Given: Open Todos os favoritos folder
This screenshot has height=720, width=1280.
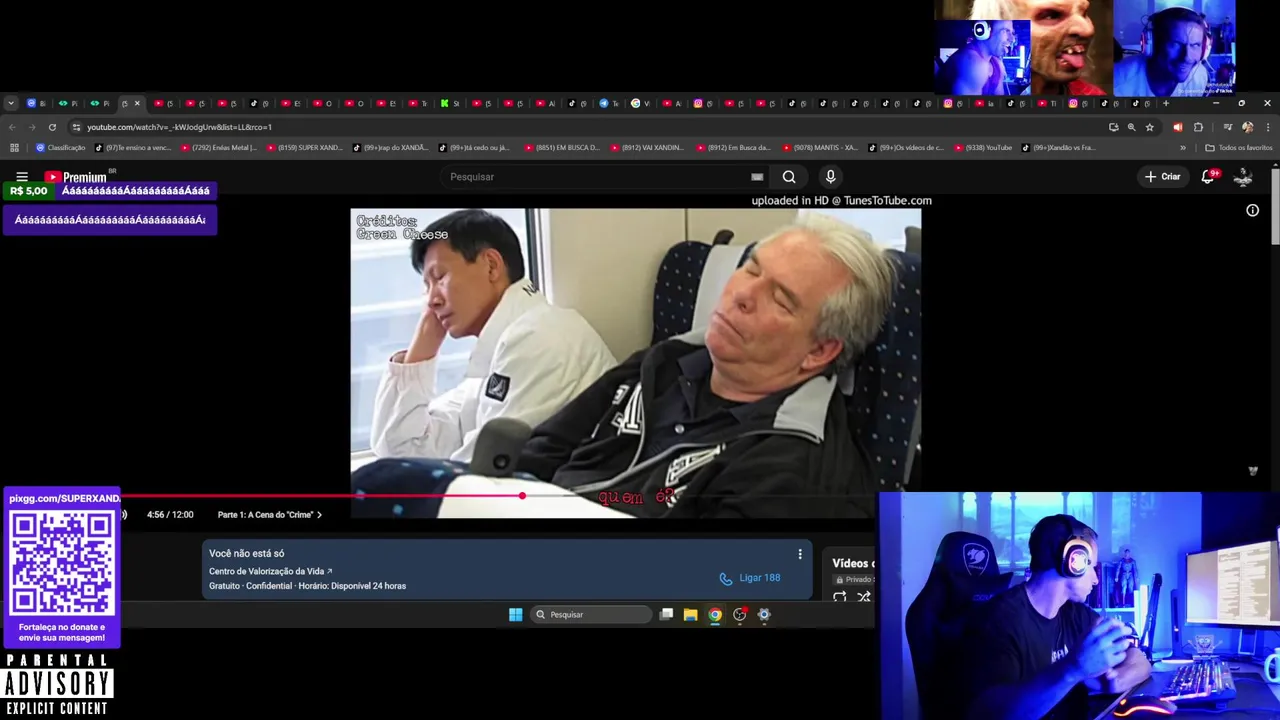Looking at the screenshot, I should [1239, 148].
